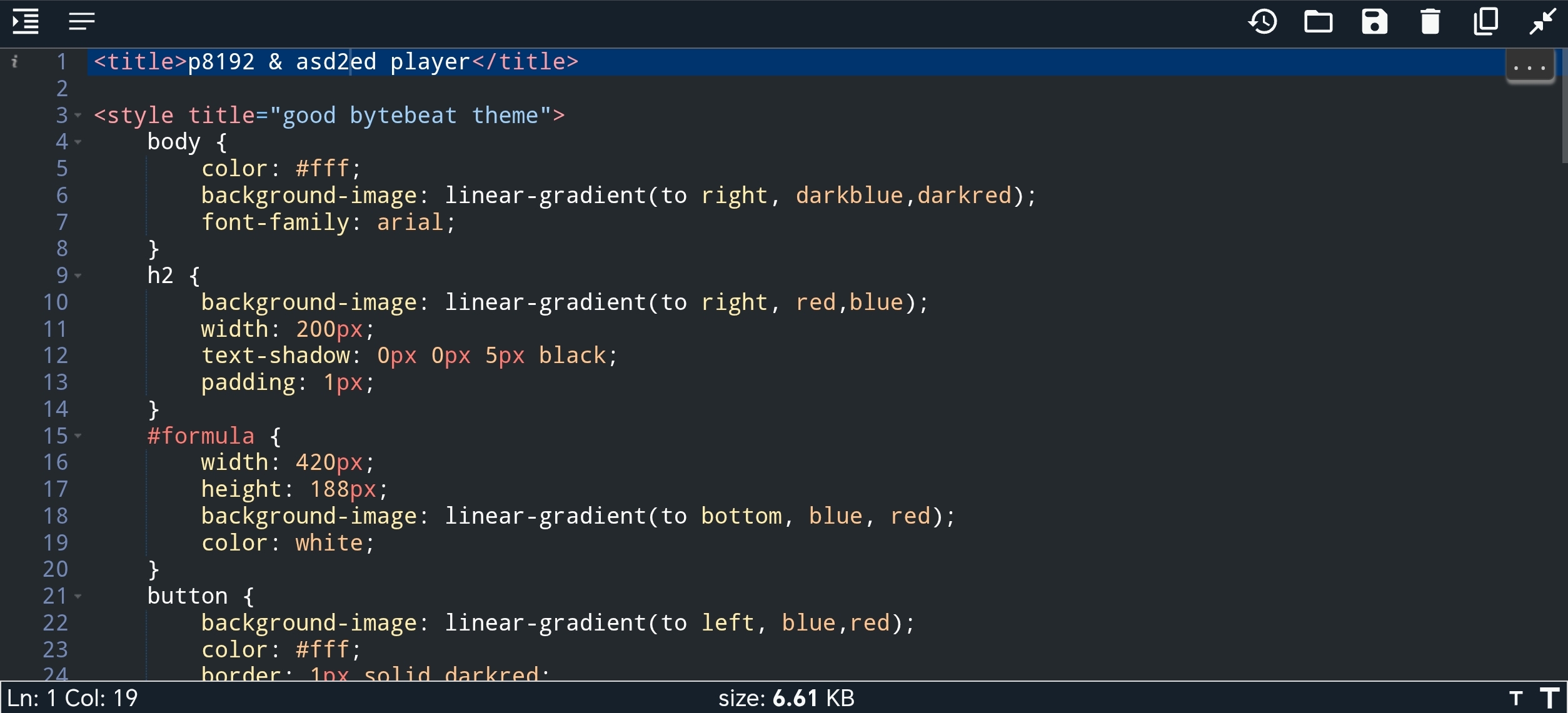
Task: Collapse editor with the shrink arrows icon
Action: pyautogui.click(x=1542, y=22)
